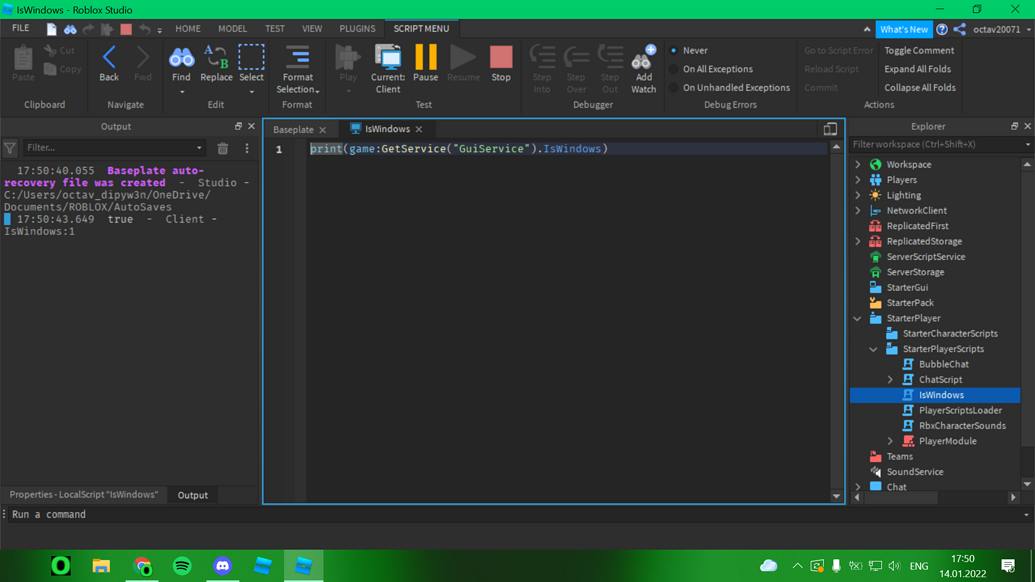Collapse the ribbon with the up chevron
The height and width of the screenshot is (582, 1035).
[867, 29]
